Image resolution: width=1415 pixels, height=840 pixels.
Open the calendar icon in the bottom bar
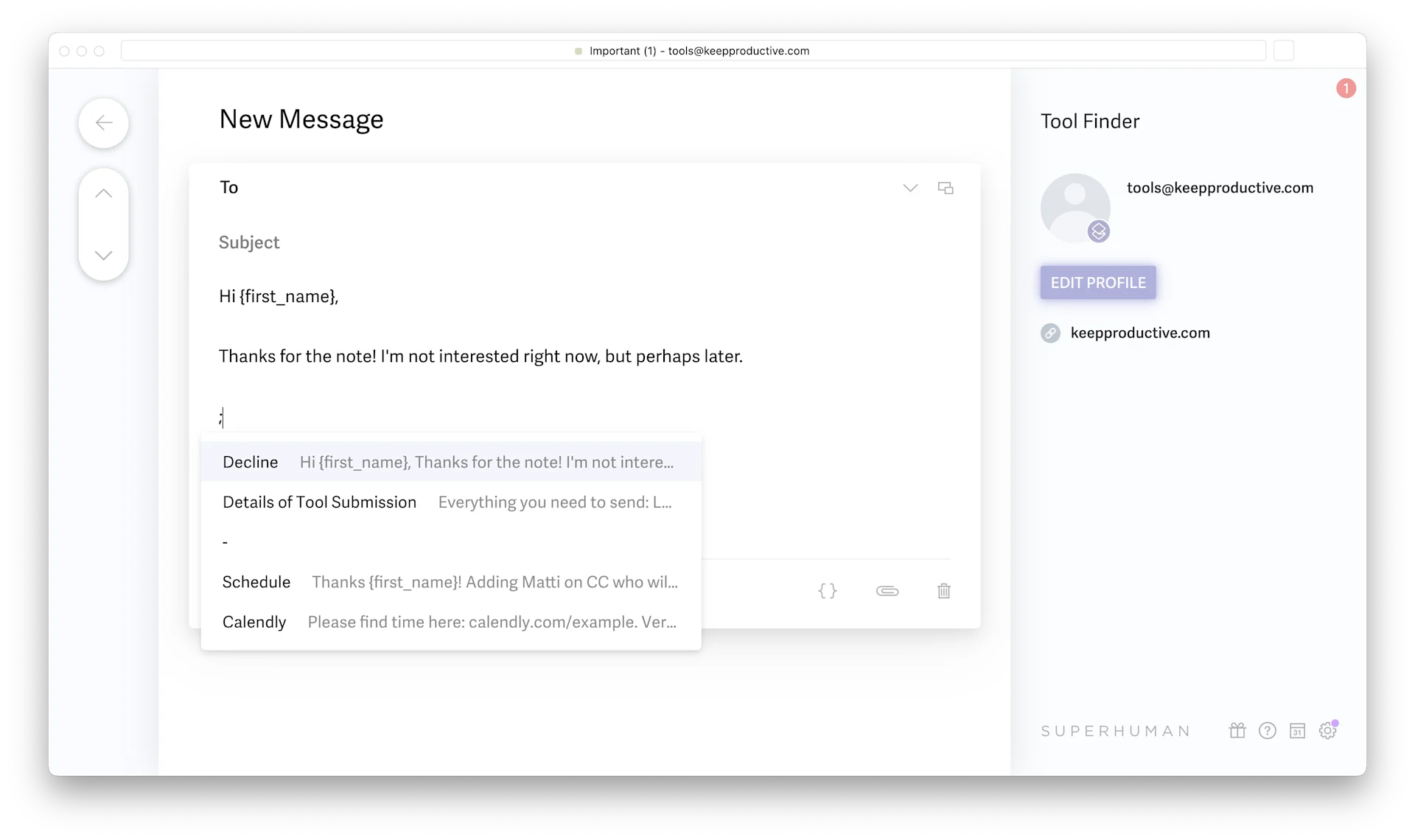tap(1298, 730)
